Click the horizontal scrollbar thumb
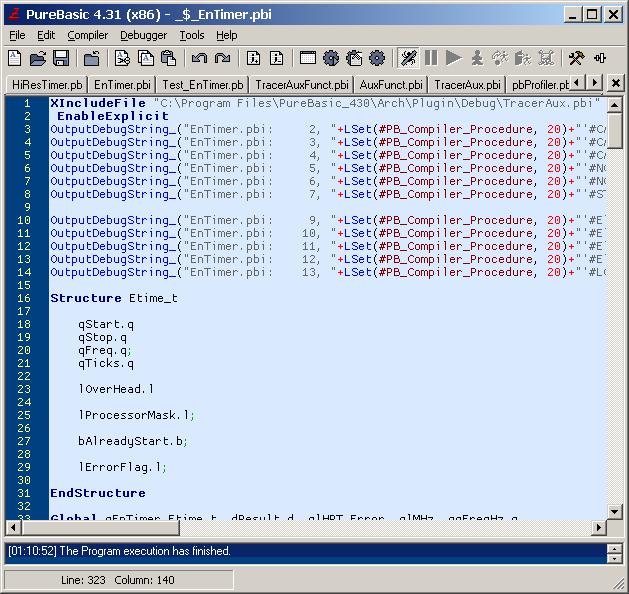Image resolution: width=629 pixels, height=594 pixels. click(101, 527)
